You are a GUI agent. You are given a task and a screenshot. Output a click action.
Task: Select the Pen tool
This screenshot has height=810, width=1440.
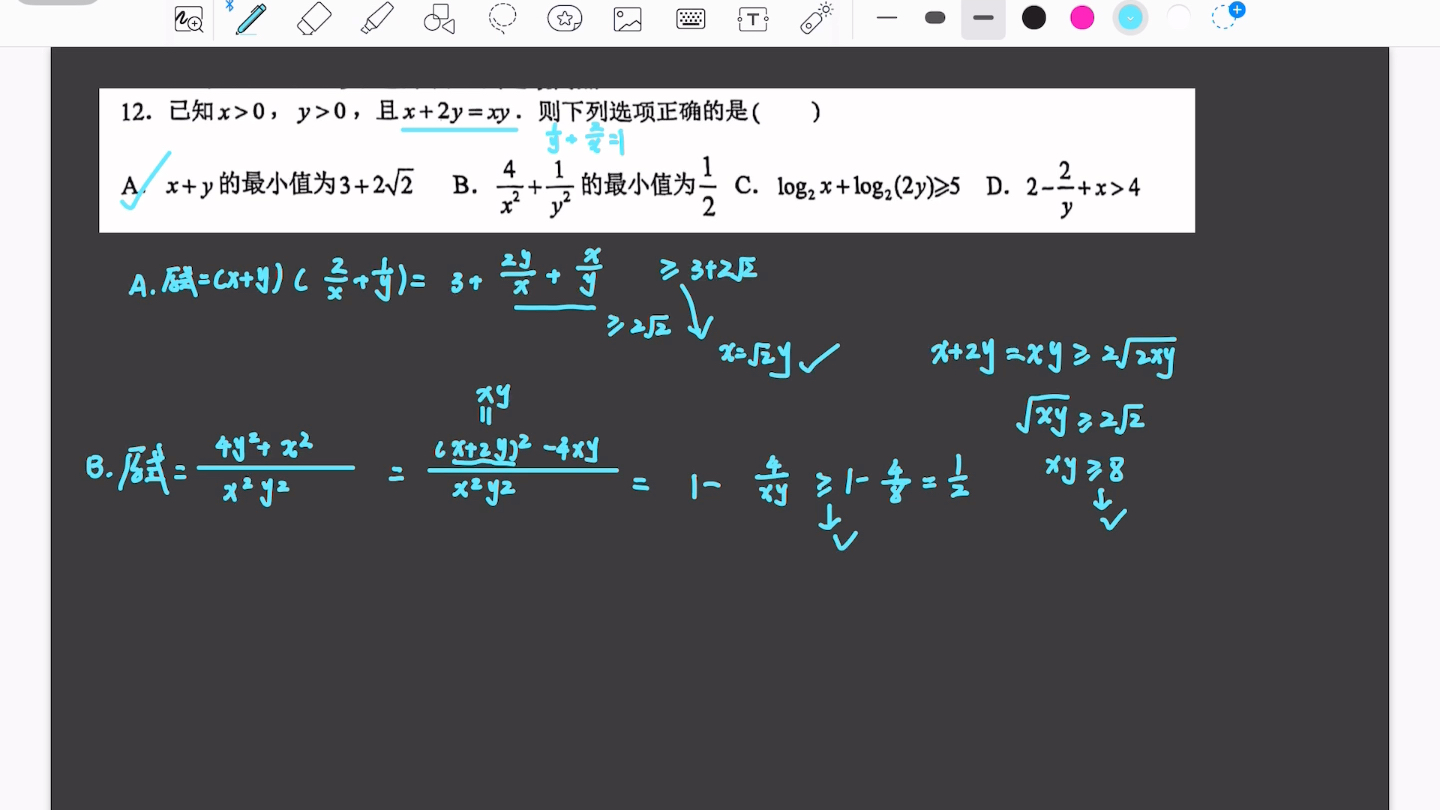point(250,19)
